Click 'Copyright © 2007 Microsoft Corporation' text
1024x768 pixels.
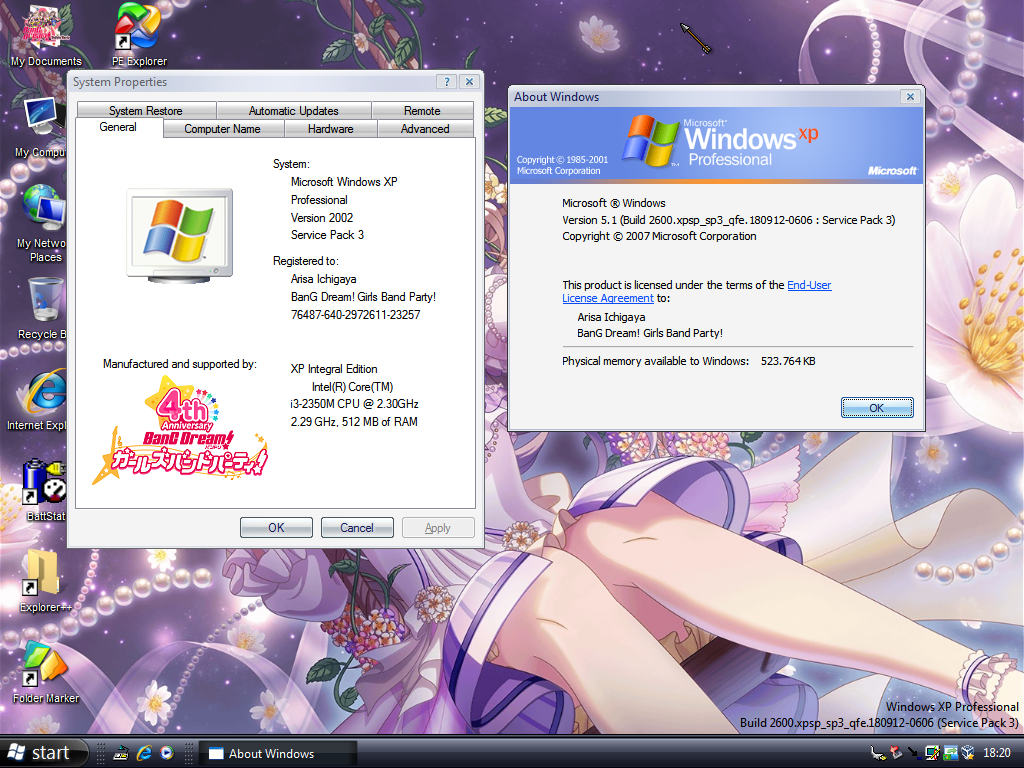pos(659,236)
